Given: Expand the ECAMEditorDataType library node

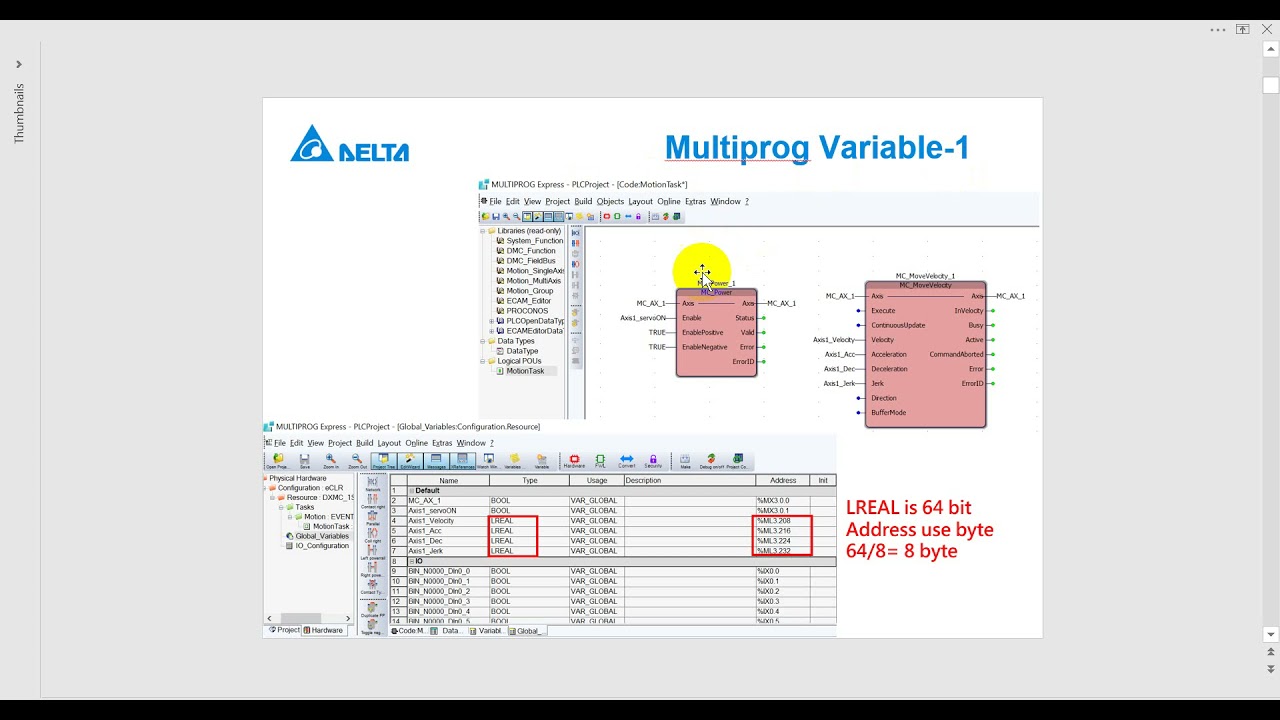Looking at the screenshot, I should [491, 331].
